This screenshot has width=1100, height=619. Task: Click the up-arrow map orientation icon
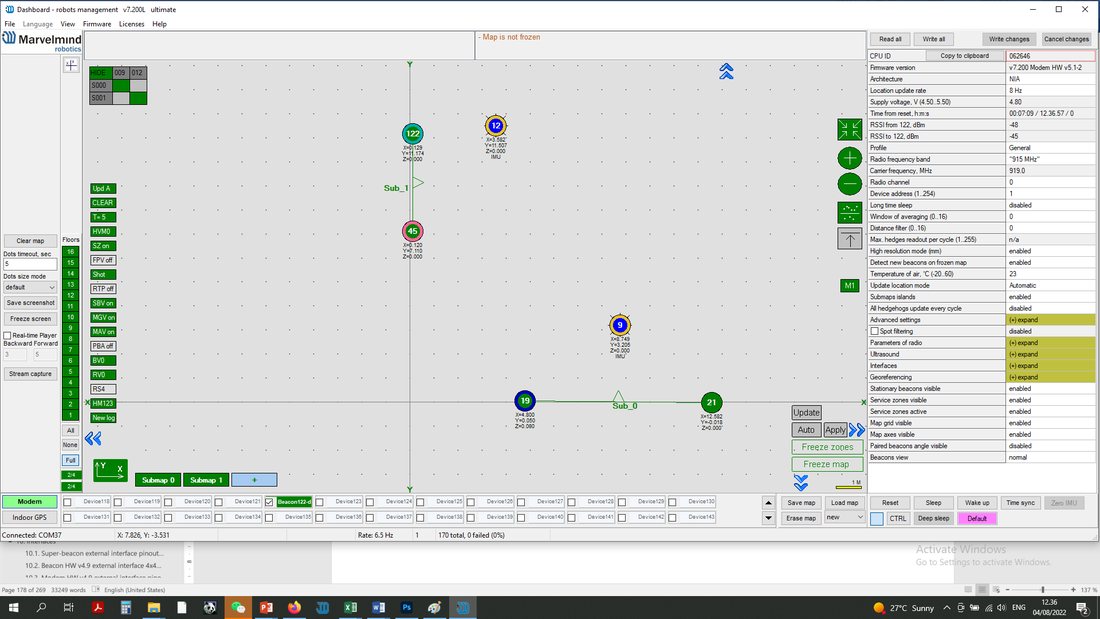850,239
